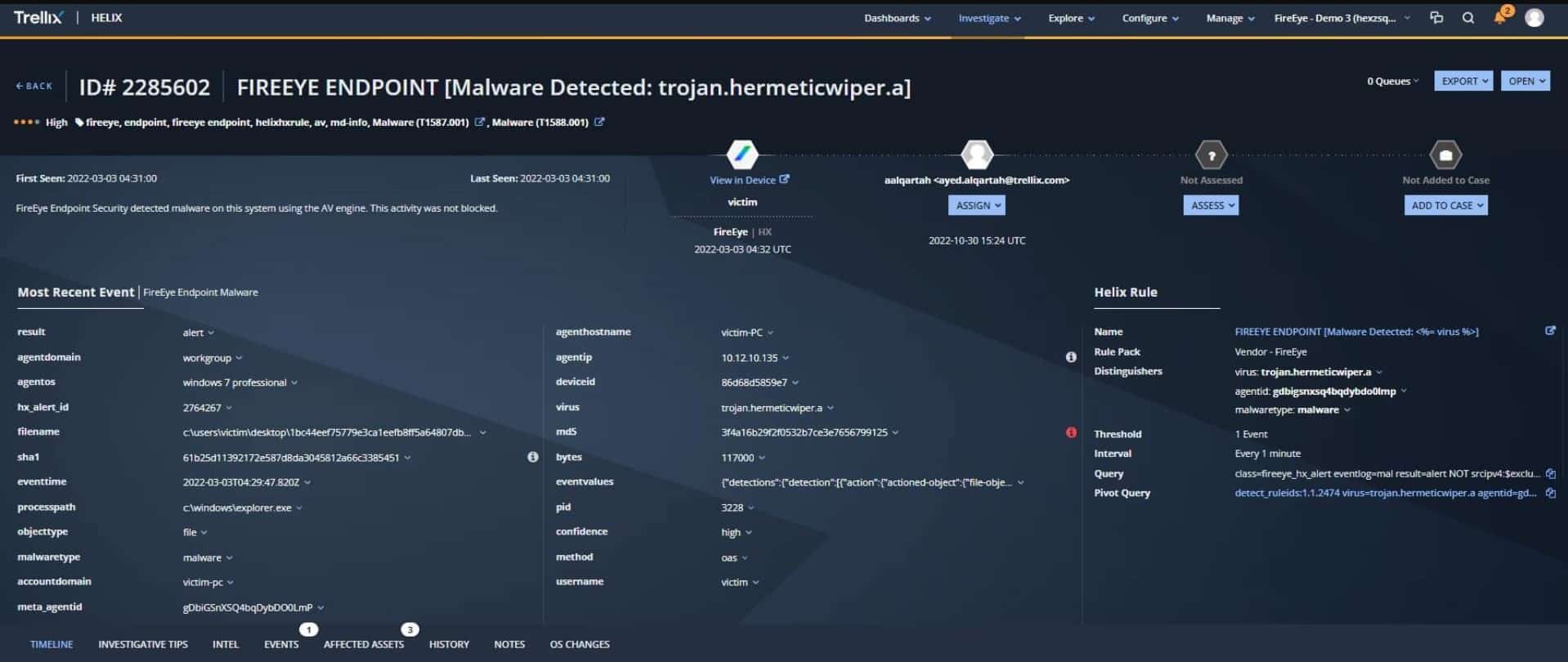Expand the agentdomain workgroup chevron

pos(239,358)
